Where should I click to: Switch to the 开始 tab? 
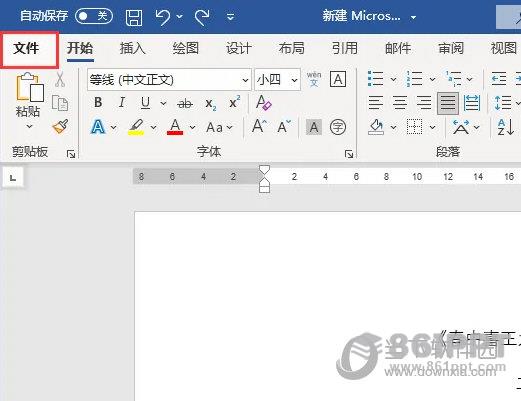pos(80,49)
